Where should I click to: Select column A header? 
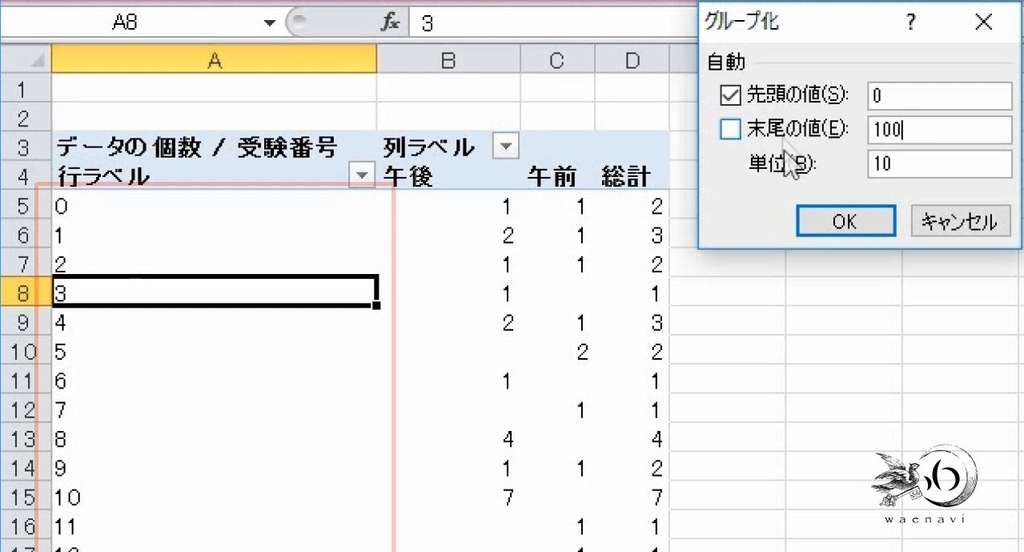click(x=214, y=60)
